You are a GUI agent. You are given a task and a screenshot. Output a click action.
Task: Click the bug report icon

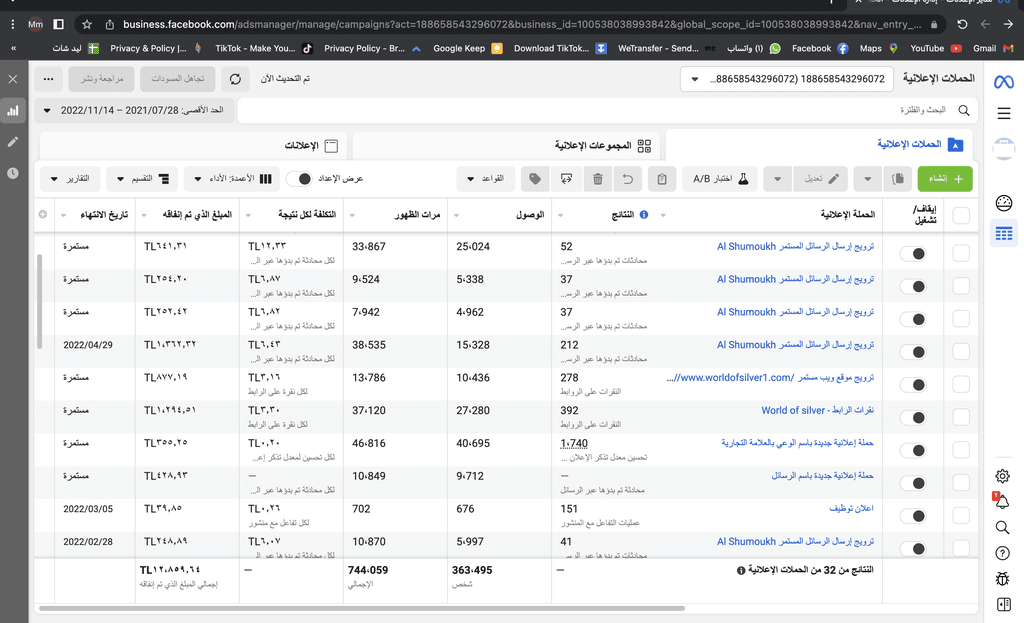[1002, 579]
